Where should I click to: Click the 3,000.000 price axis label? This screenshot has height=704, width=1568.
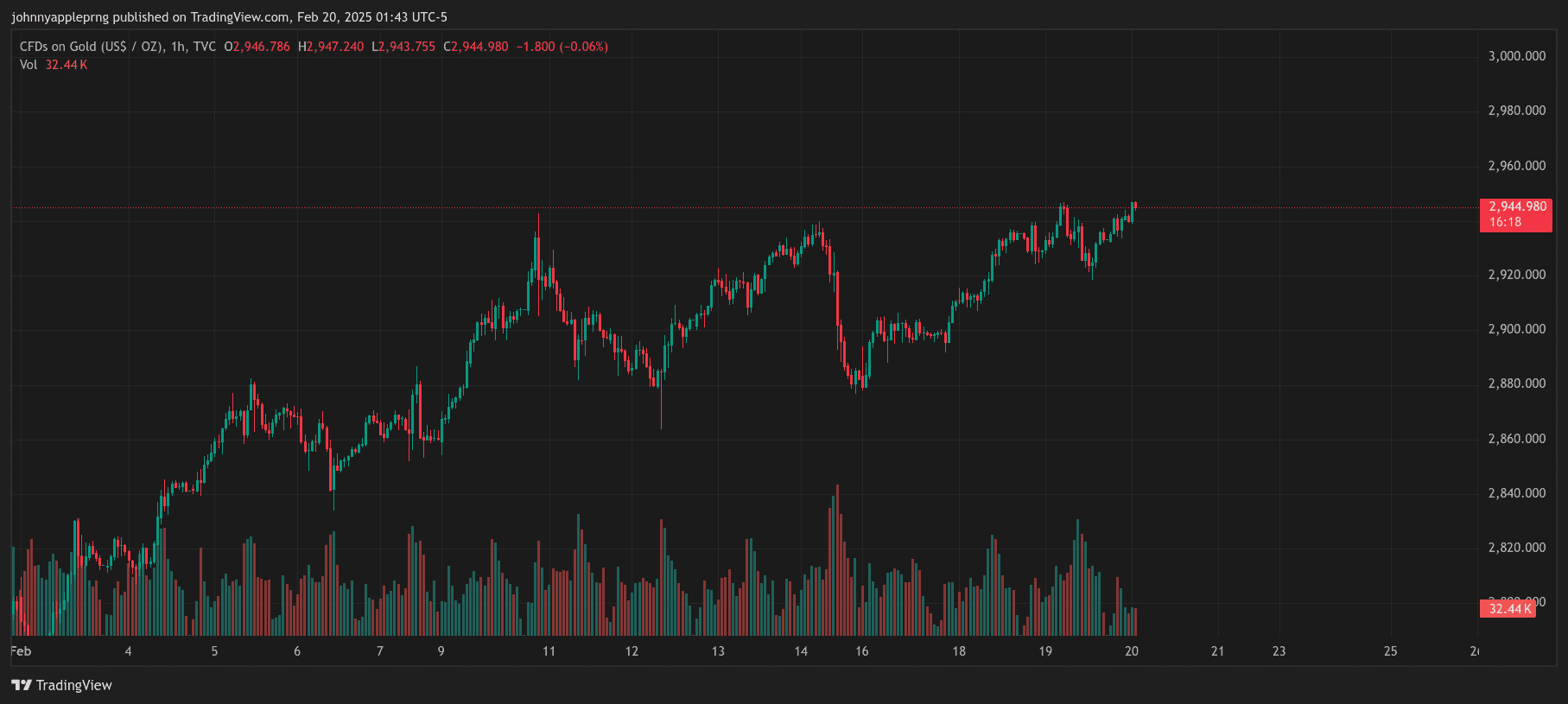[1517, 56]
